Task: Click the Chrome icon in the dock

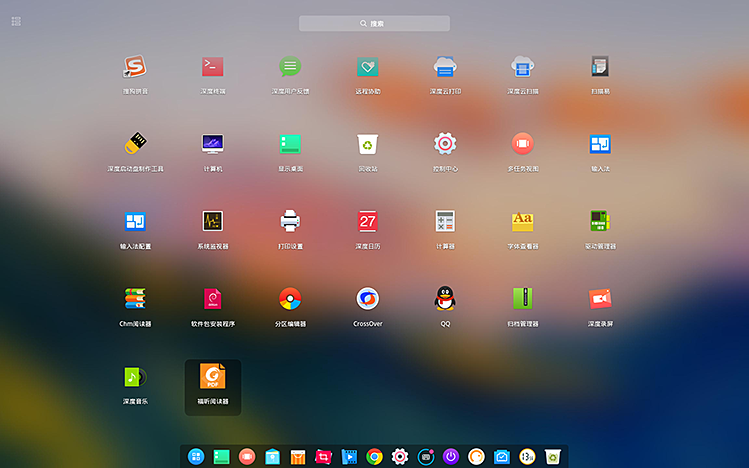Action: [374, 456]
